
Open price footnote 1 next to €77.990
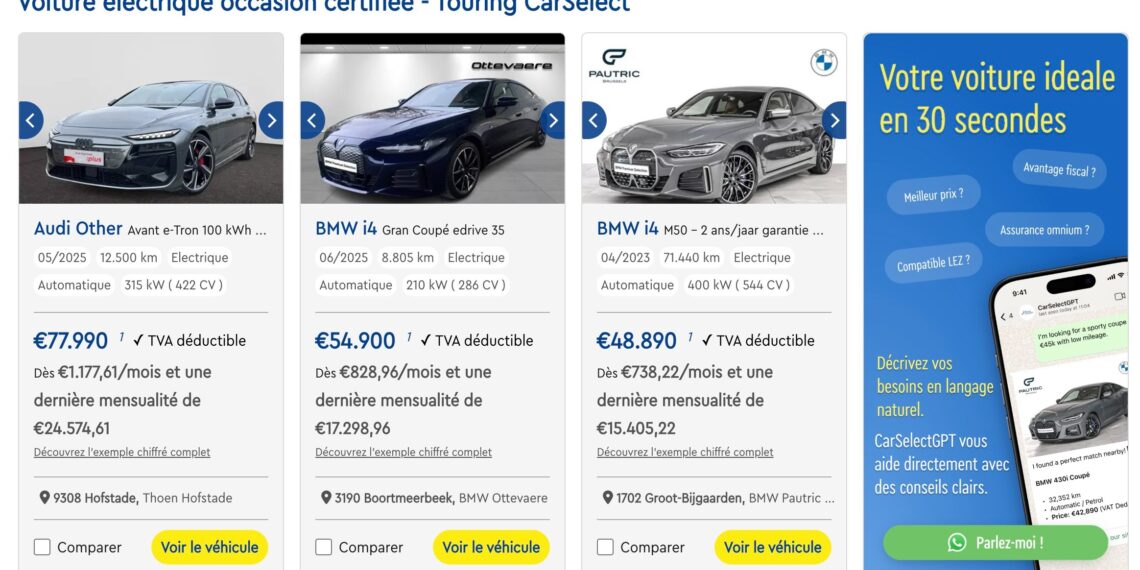tap(122, 336)
